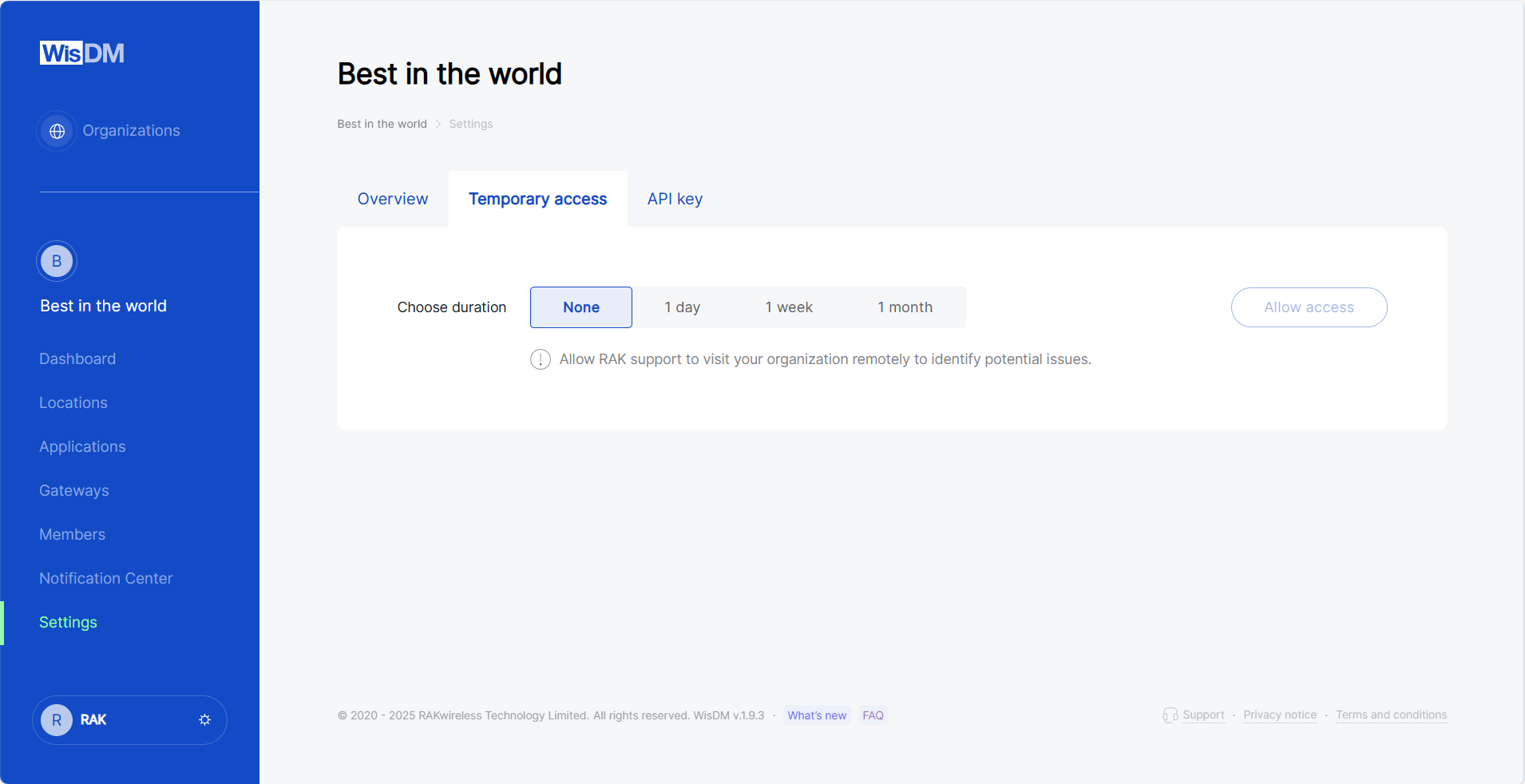Click the gear icon next to RAK

coord(204,719)
